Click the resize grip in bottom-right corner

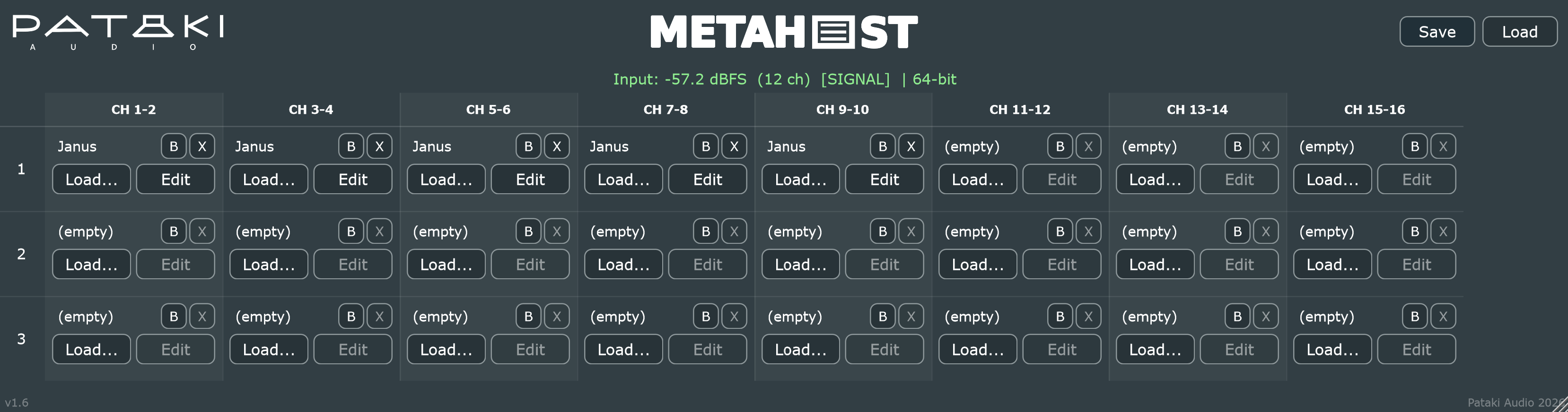click(1560, 404)
